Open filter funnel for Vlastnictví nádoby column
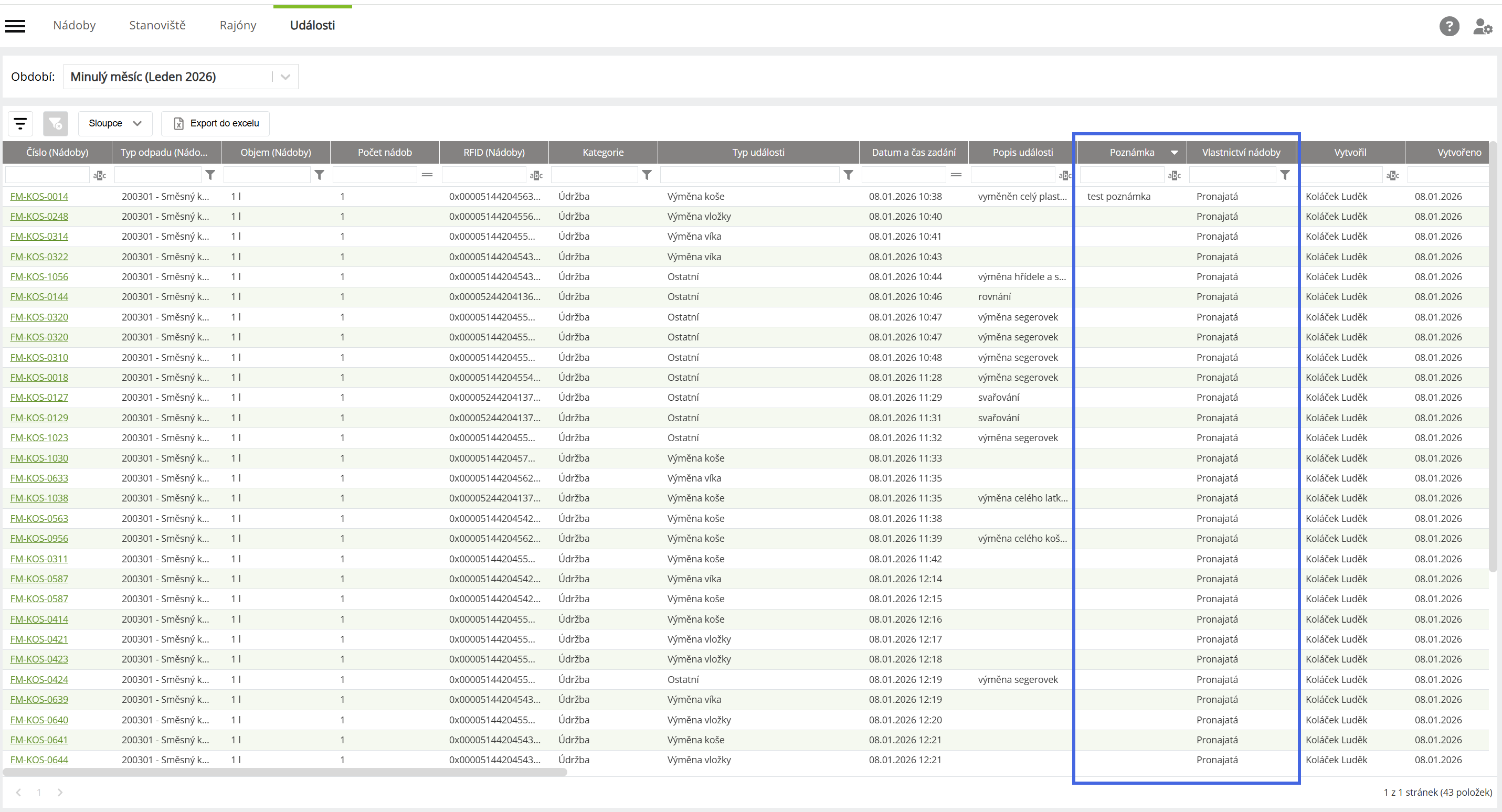Screen dimensions: 1502x812 1285,174
